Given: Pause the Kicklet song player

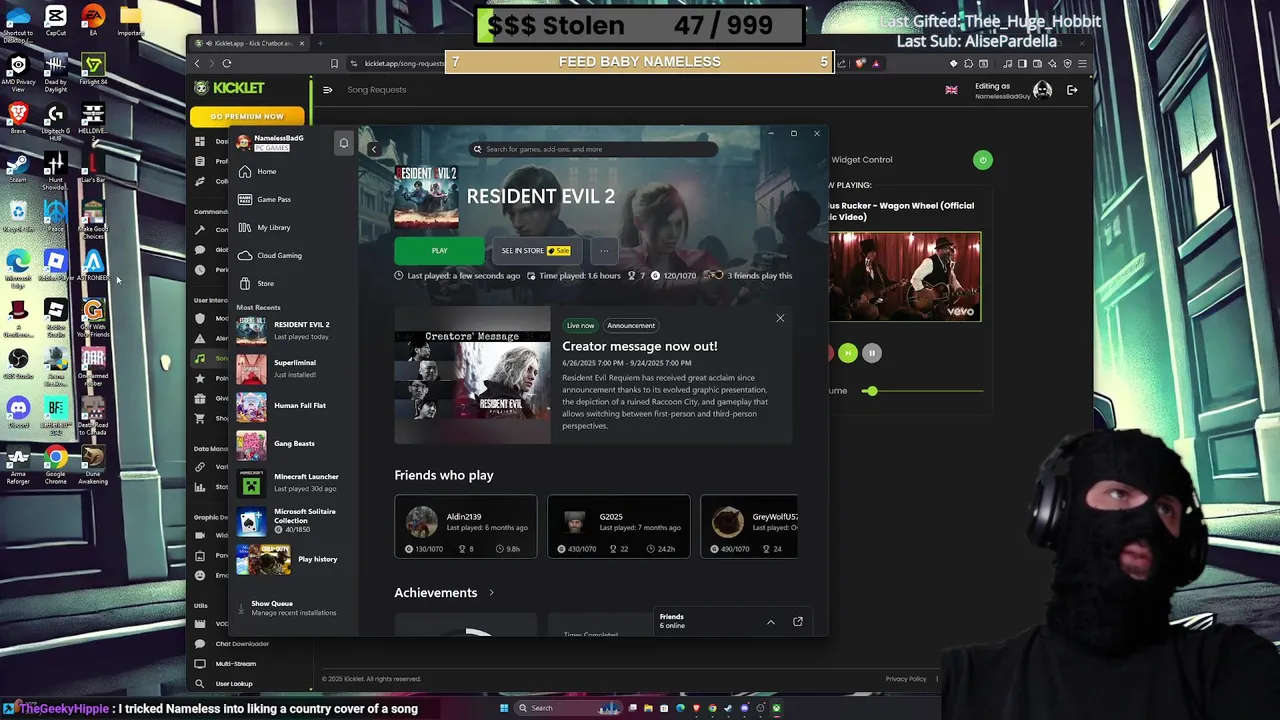Looking at the screenshot, I should coord(872,353).
